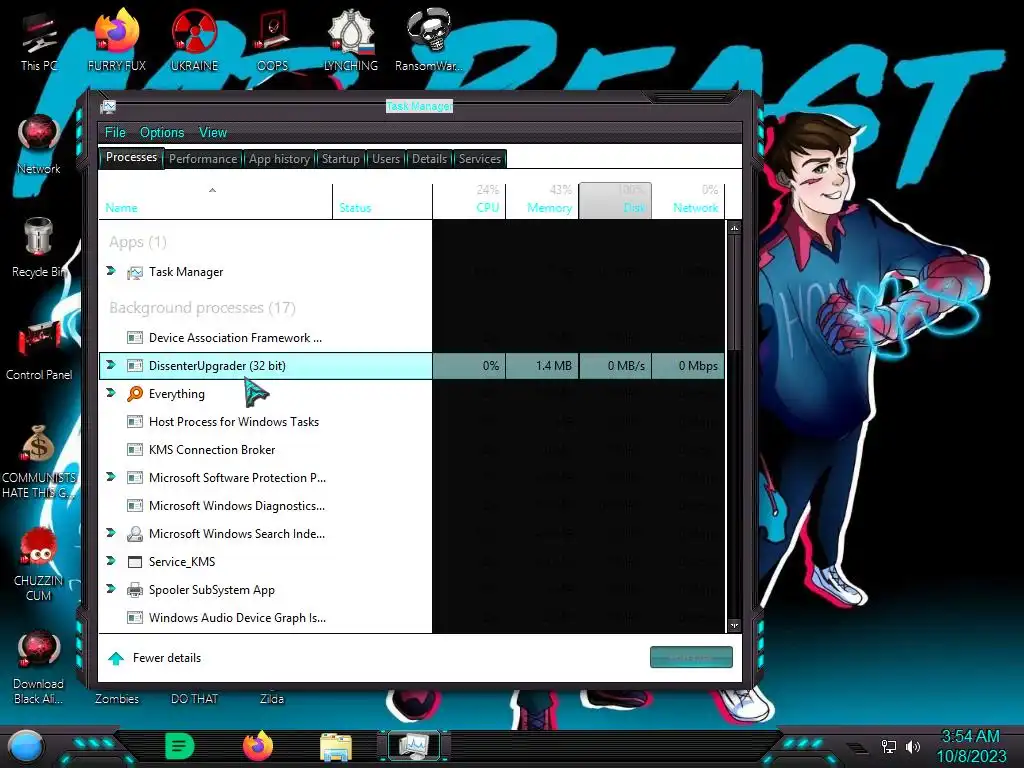Screen dimensions: 1024x768
Task: Expand the Microsoft Windows Search Indexer row
Action: 111,533
